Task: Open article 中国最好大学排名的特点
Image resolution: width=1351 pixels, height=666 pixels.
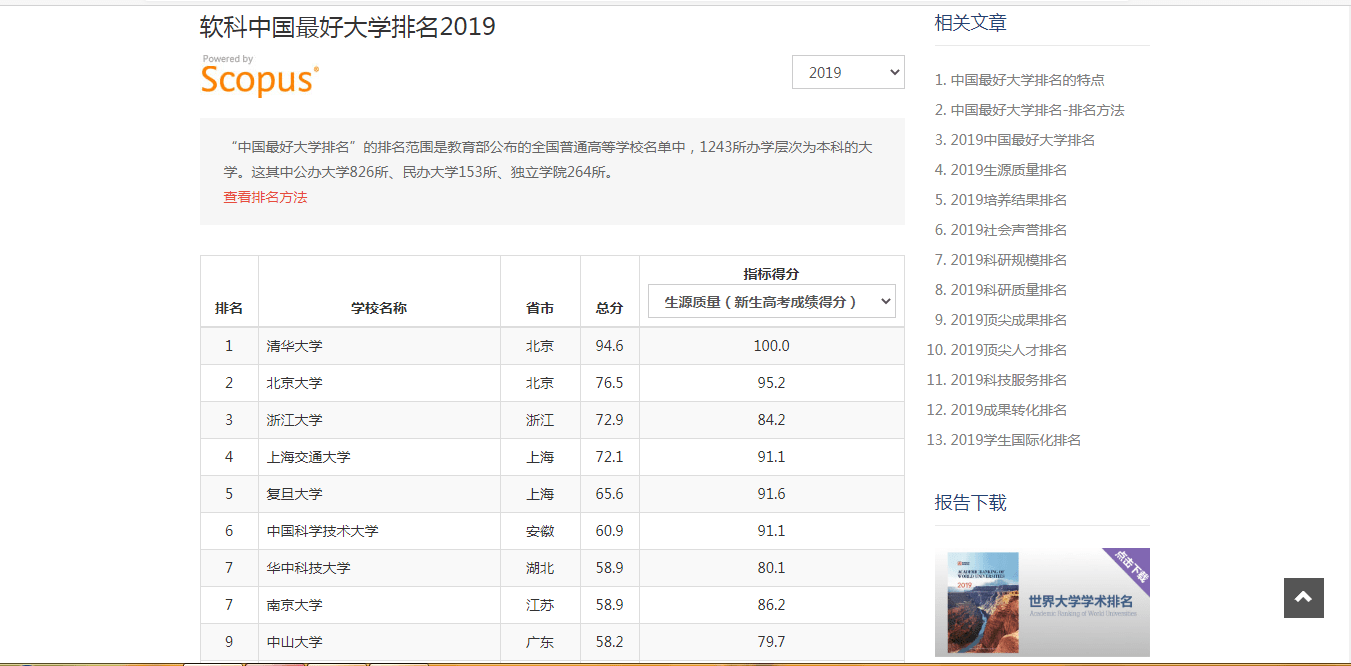Action: 1027,80
